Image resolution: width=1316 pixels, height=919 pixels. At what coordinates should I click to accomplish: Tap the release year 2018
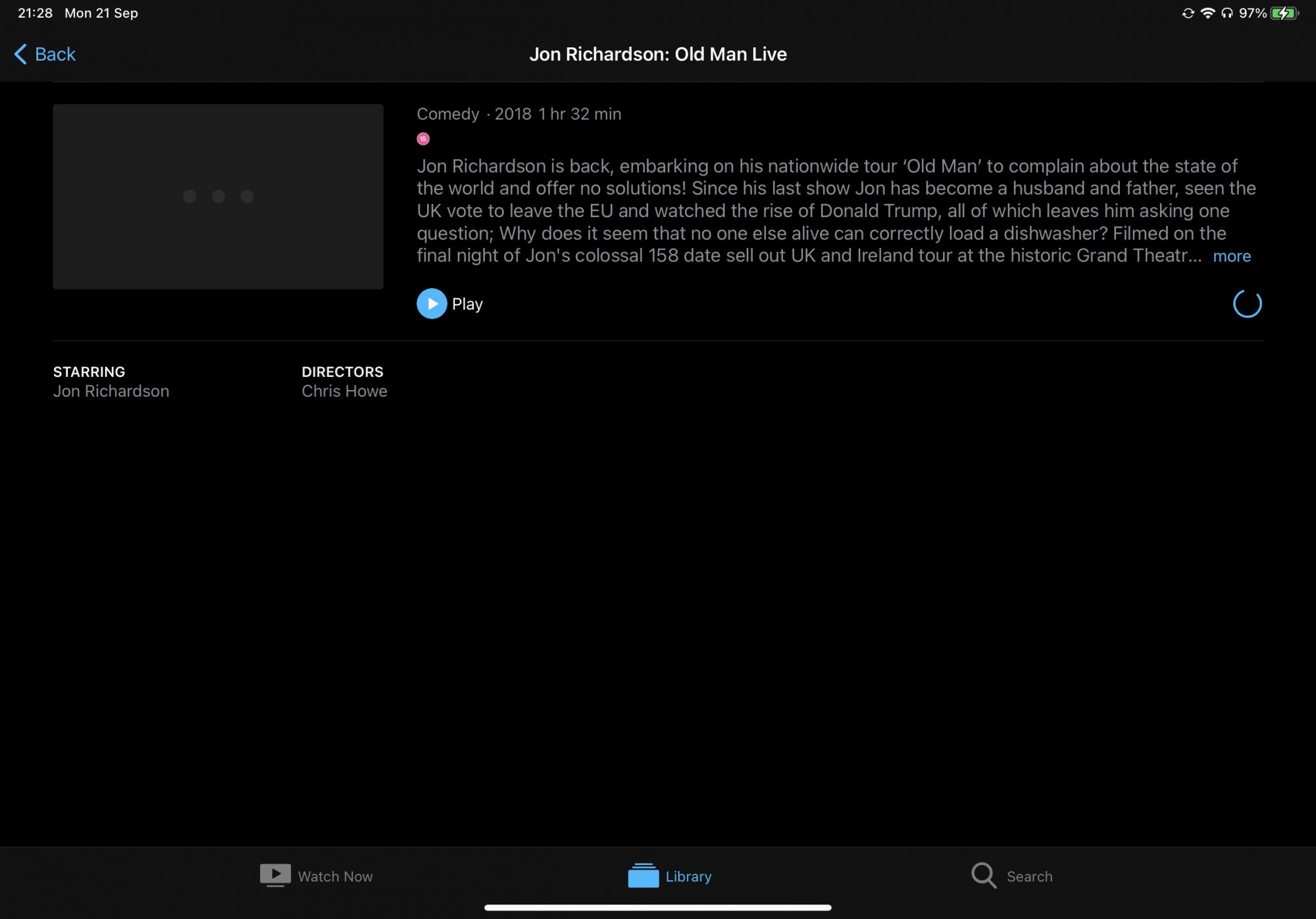513,114
